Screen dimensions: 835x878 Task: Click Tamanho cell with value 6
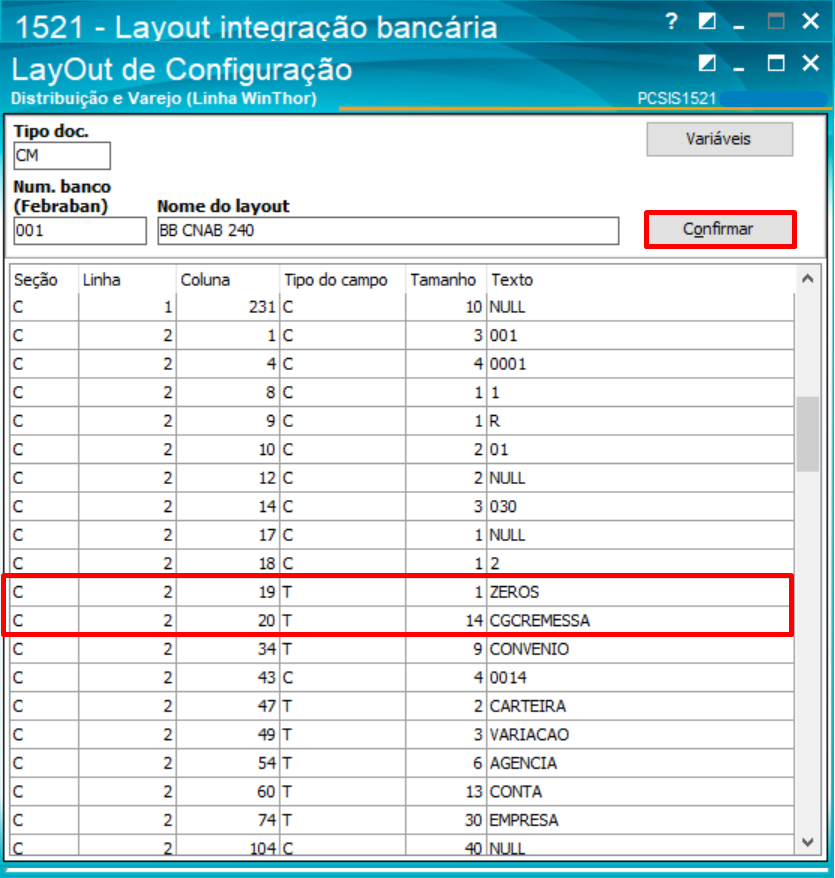point(446,763)
